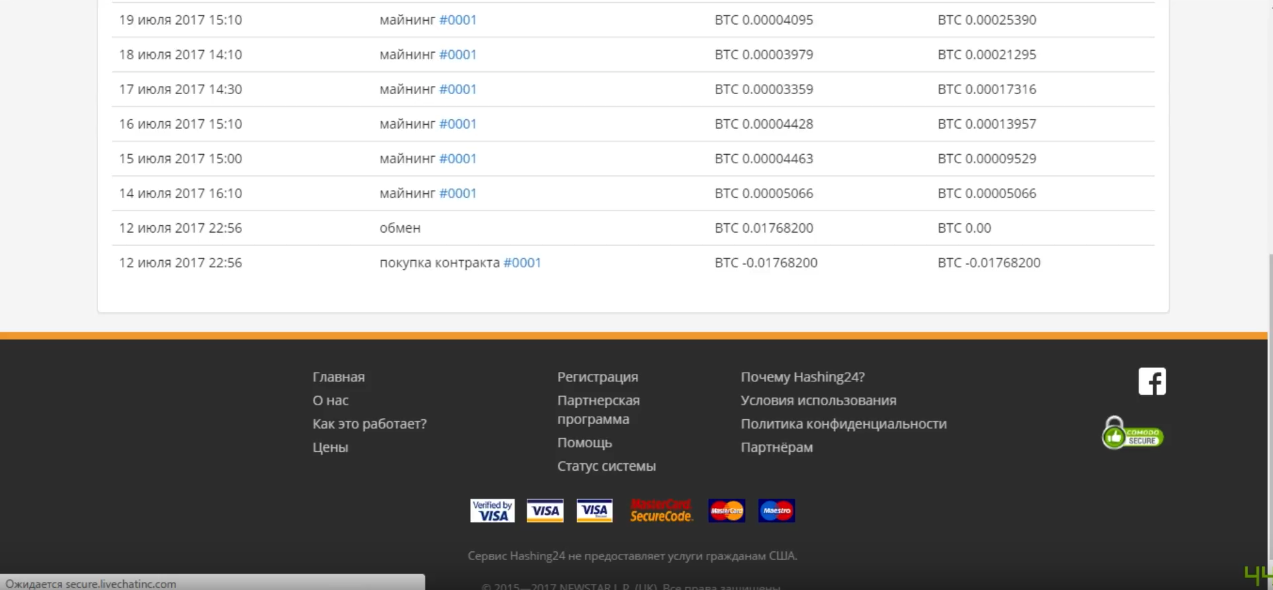Go to Главная footer link
1273x590 pixels.
[x=338, y=377]
